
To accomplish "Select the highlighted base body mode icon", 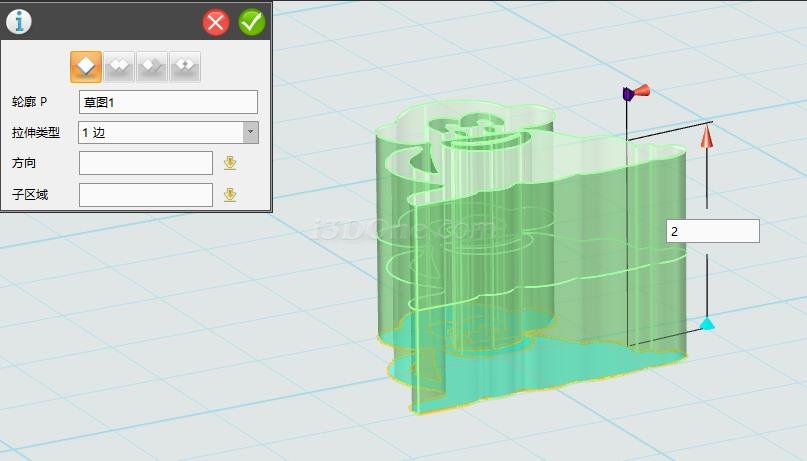I will coord(86,66).
